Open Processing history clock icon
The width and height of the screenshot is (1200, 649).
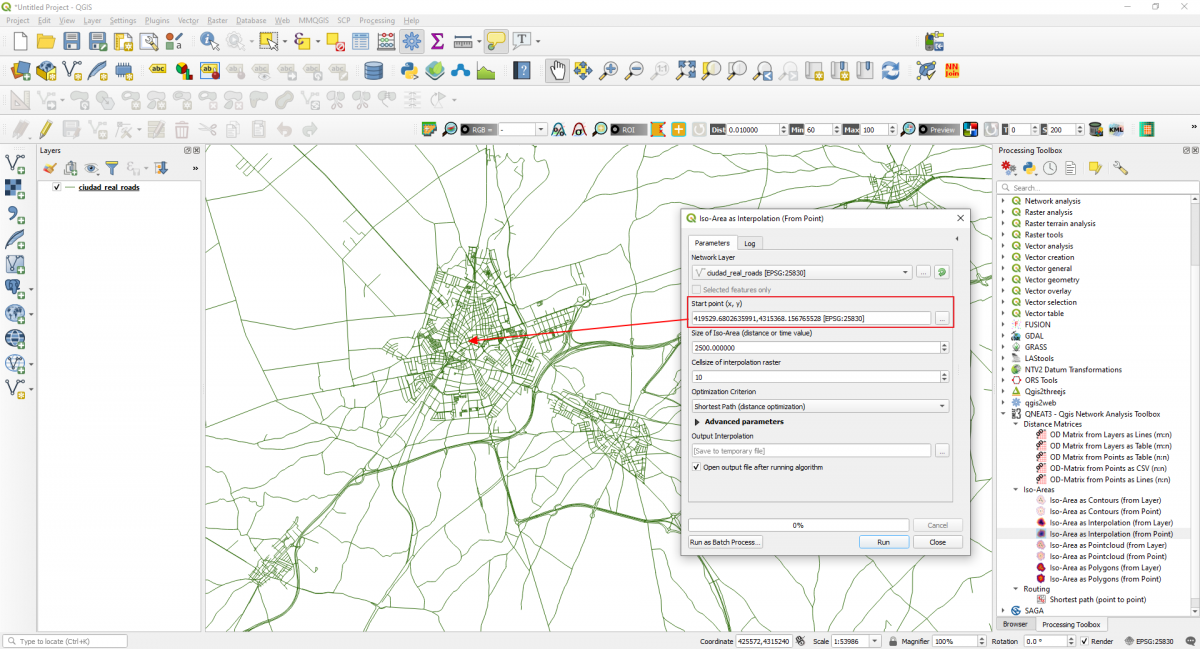pos(1050,168)
